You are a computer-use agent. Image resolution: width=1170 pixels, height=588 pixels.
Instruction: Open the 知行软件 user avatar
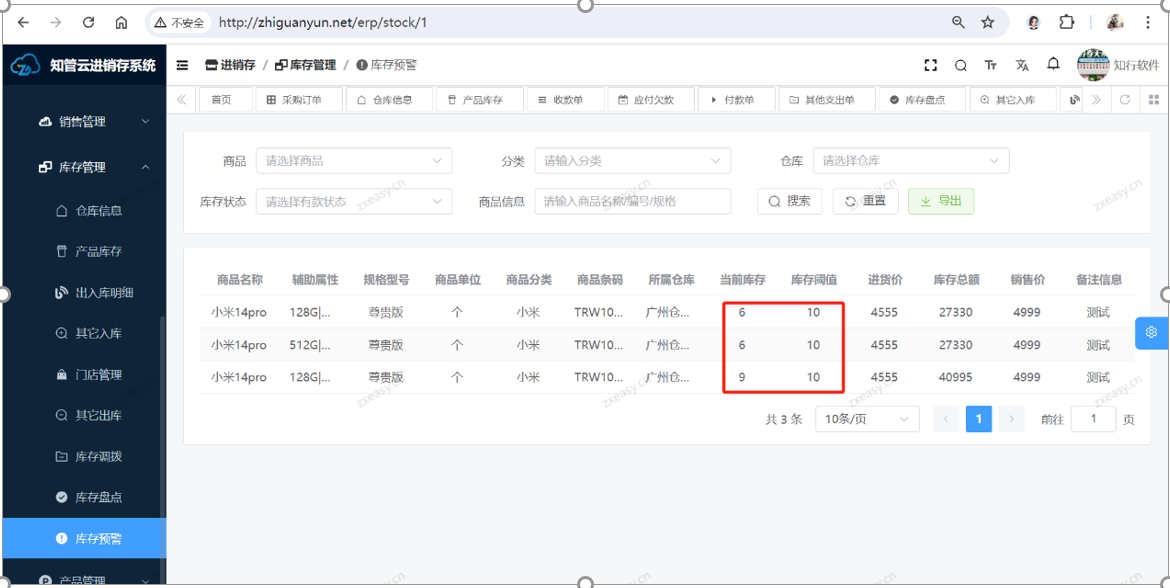point(1092,65)
